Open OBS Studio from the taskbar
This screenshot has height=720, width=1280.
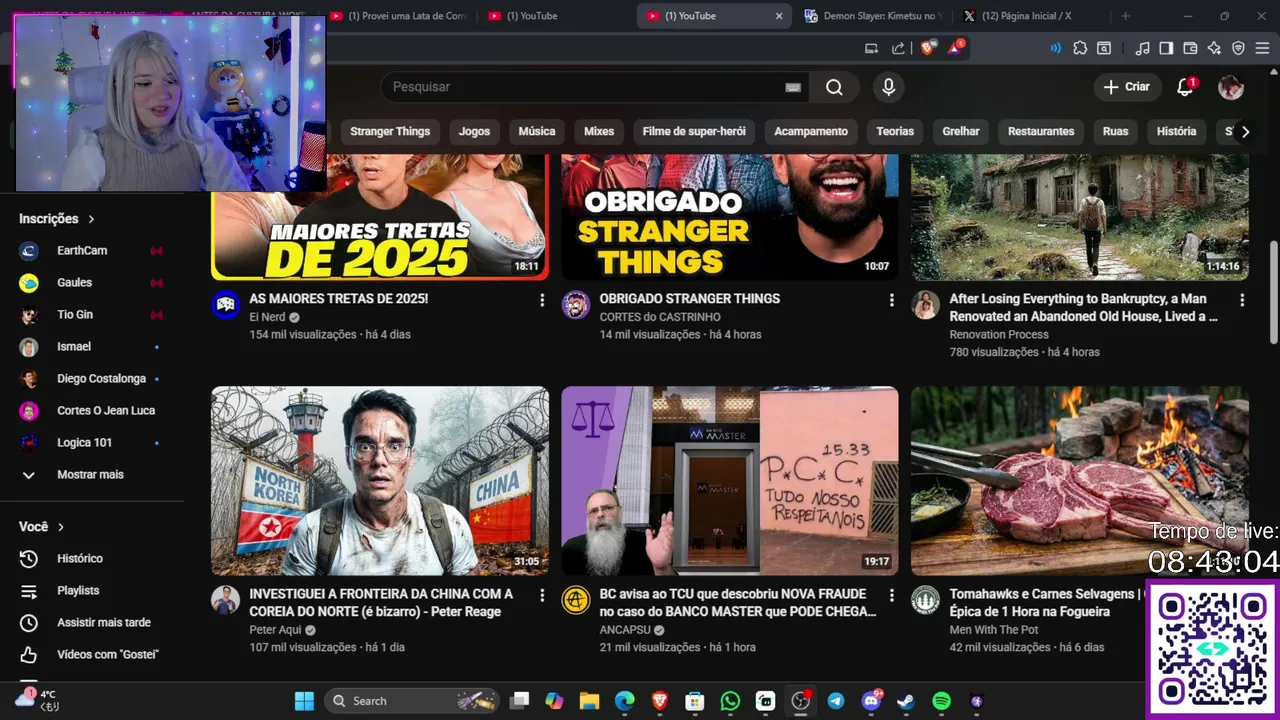pyautogui.click(x=800, y=701)
